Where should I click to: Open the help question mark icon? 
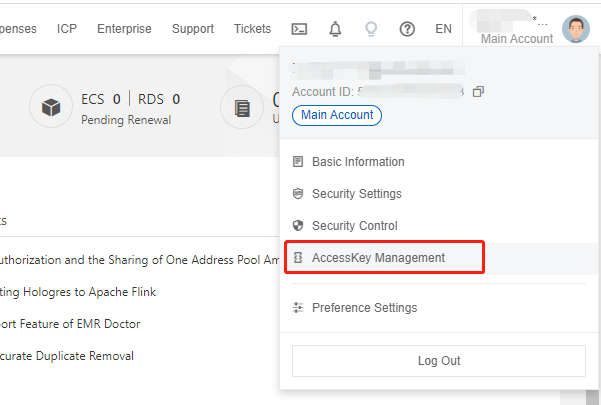[x=407, y=29]
